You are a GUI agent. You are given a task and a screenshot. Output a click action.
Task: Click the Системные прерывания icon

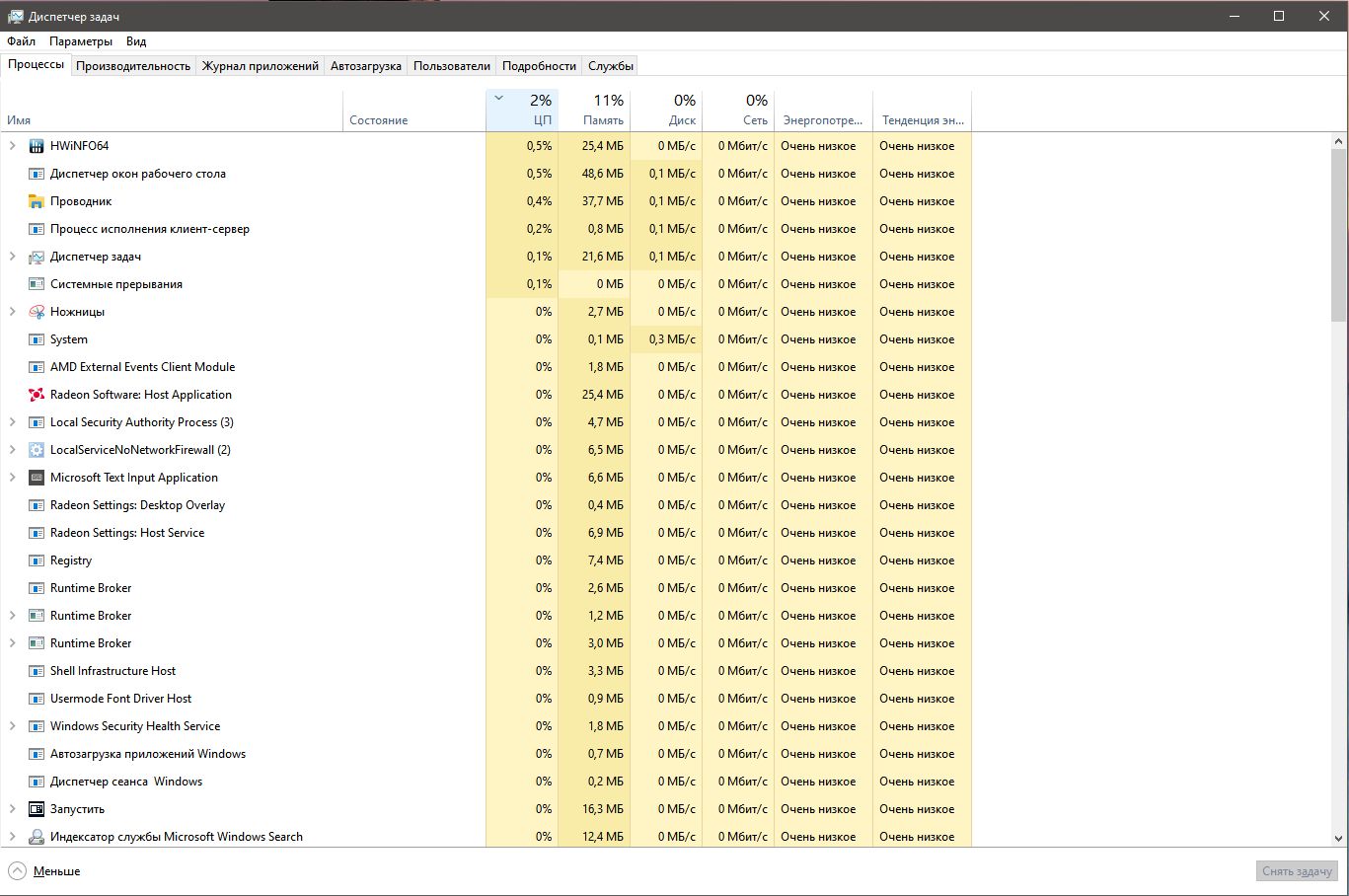(37, 284)
